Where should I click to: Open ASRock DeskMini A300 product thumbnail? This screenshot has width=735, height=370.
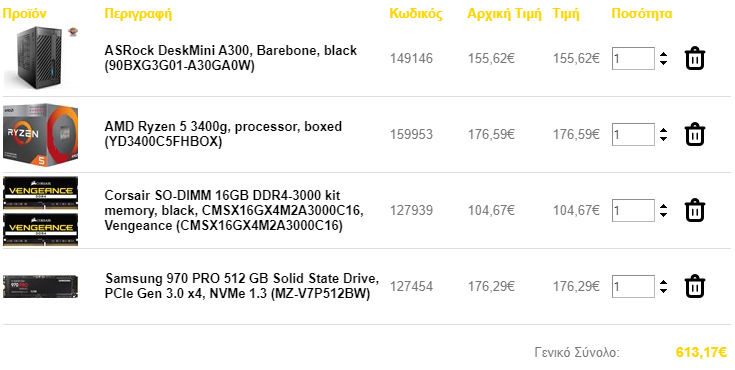(40, 58)
